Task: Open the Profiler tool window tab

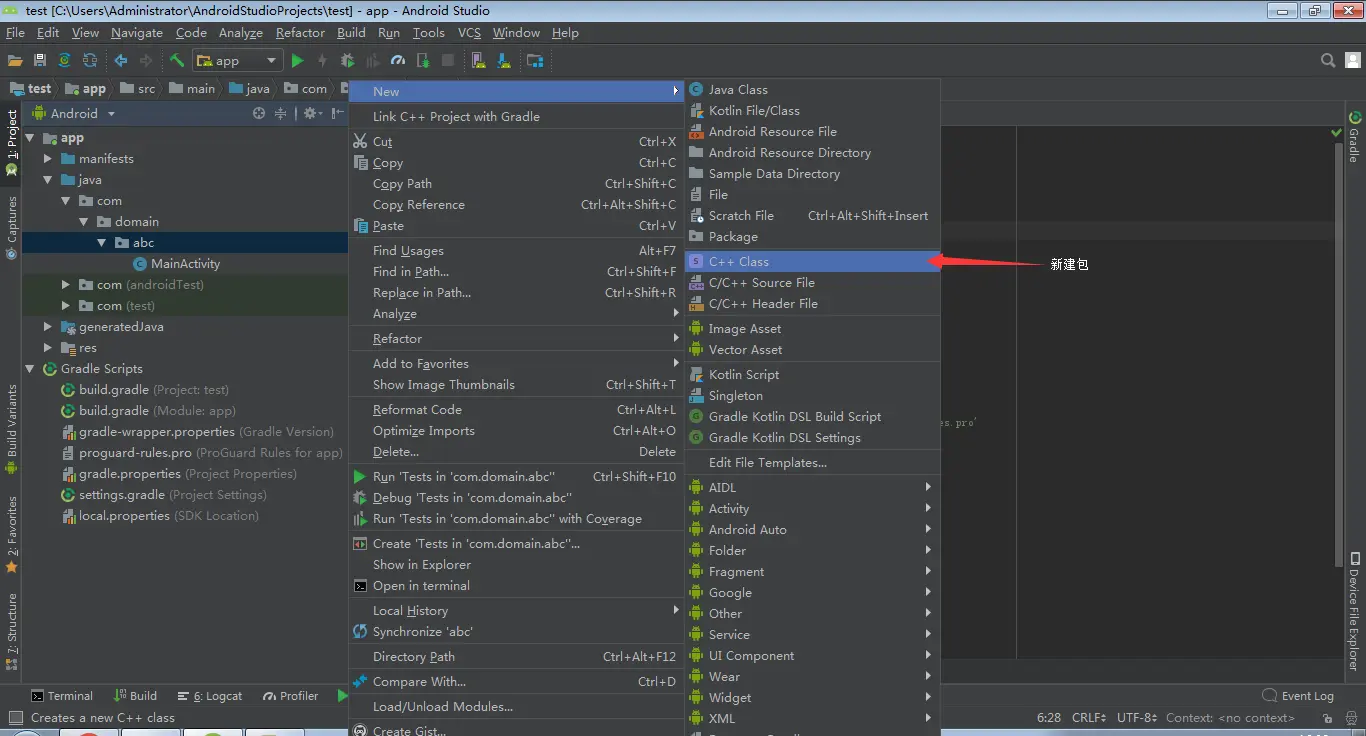Action: tap(290, 696)
